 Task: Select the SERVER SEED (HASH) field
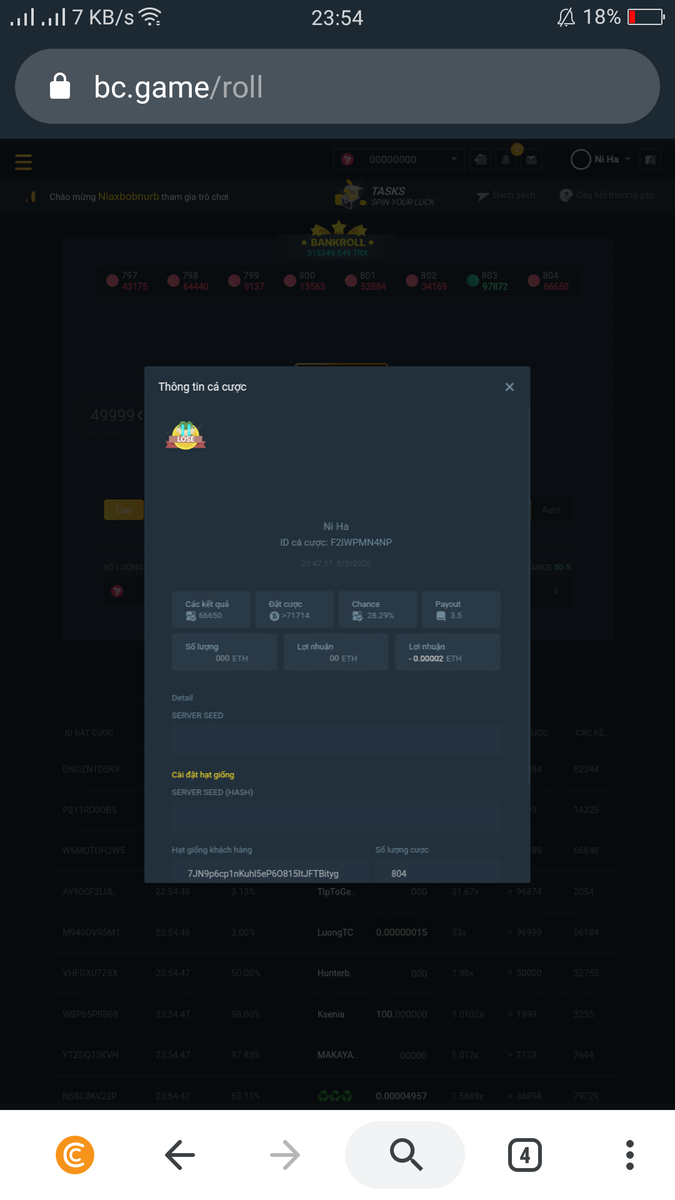[x=336, y=817]
